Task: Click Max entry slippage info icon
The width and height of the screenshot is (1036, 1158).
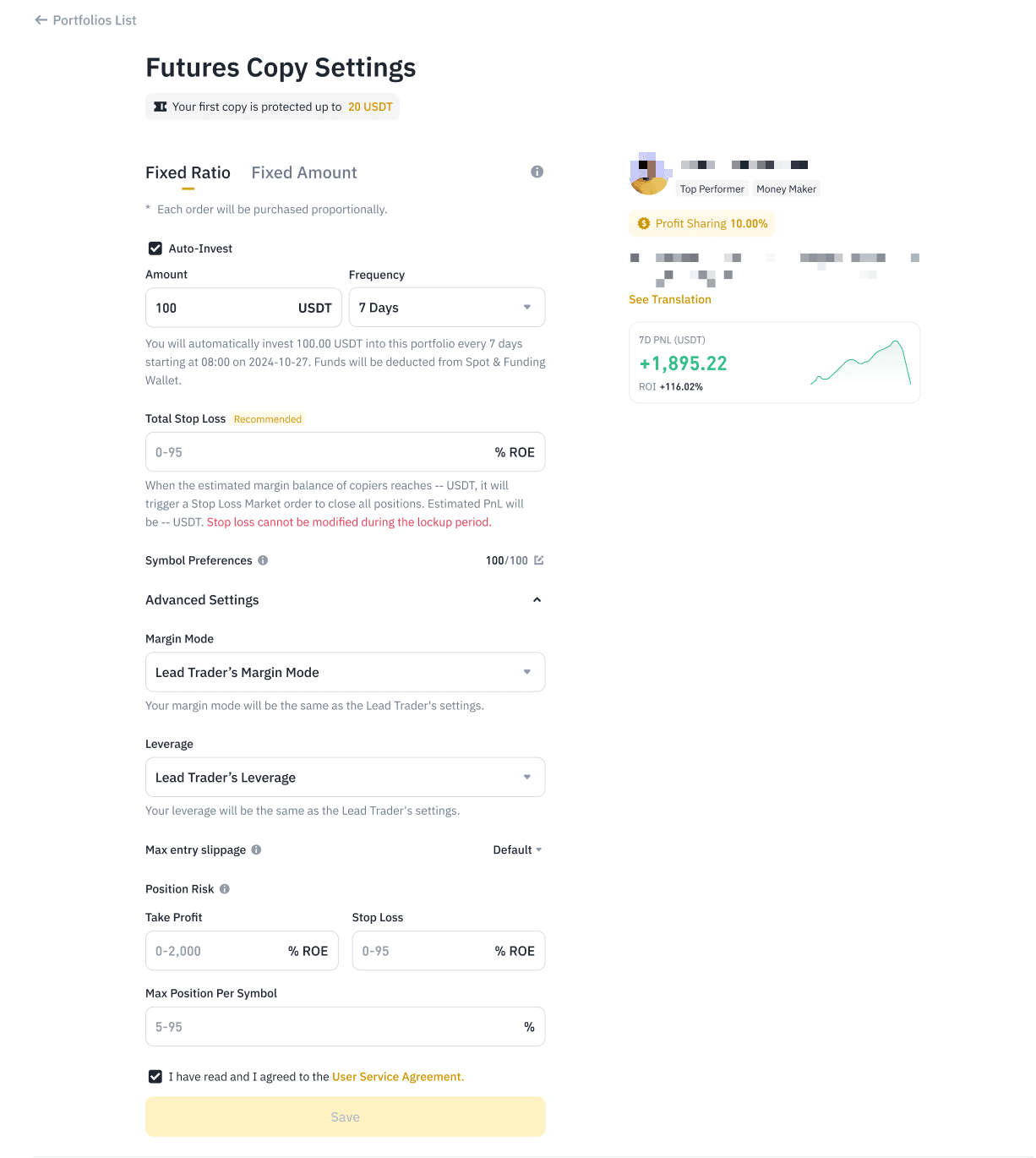Action: [256, 849]
